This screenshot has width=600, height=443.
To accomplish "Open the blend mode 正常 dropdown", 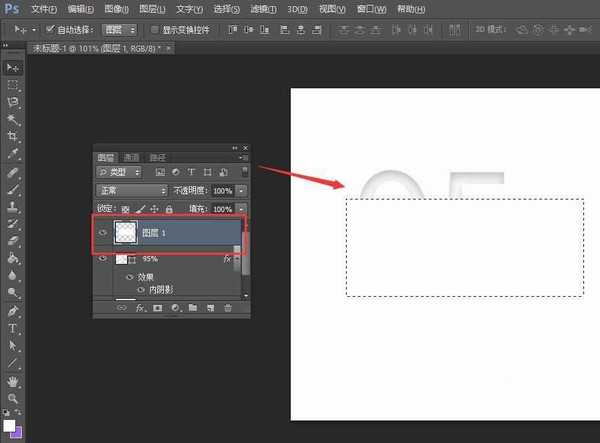I will point(132,190).
